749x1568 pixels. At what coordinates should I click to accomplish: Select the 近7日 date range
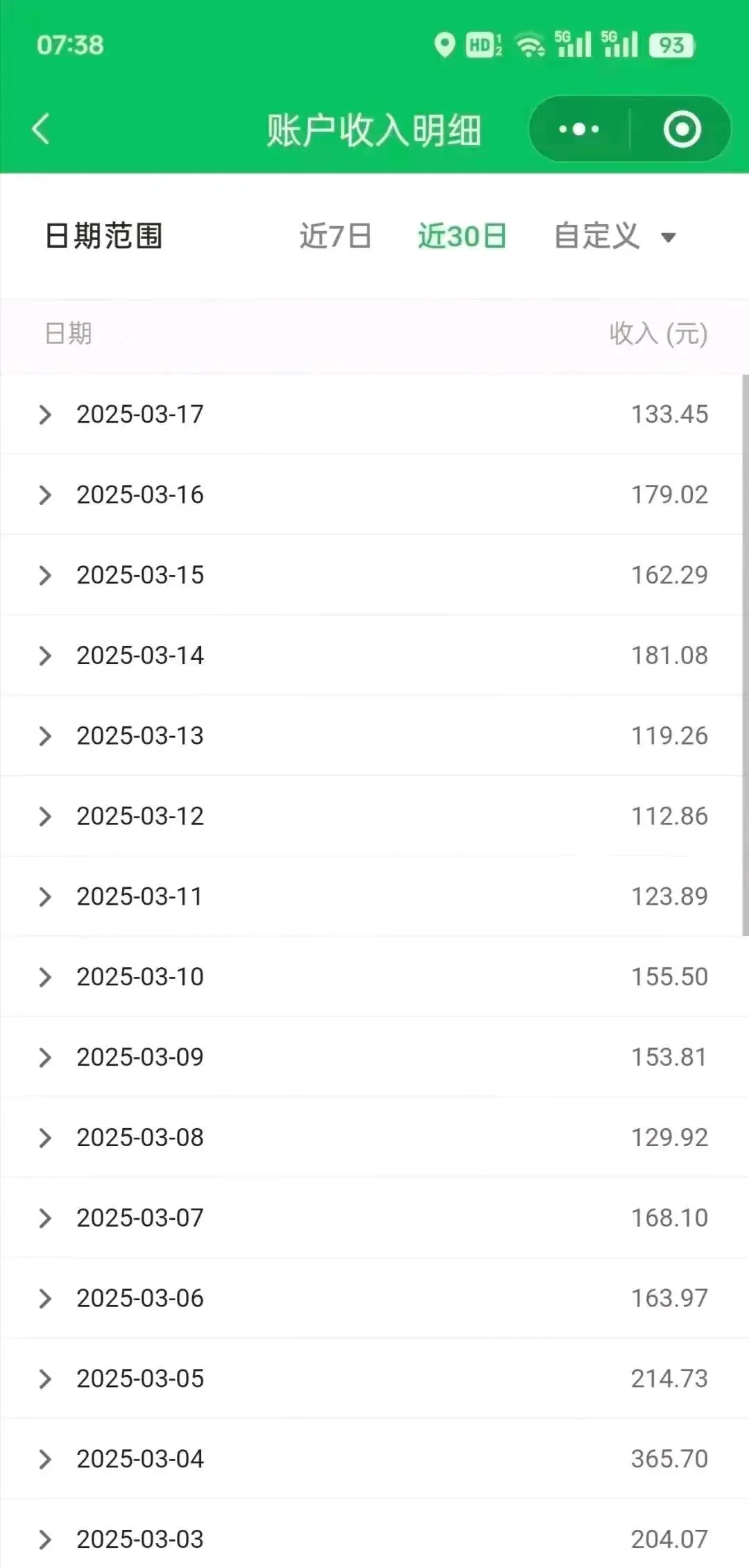click(336, 236)
